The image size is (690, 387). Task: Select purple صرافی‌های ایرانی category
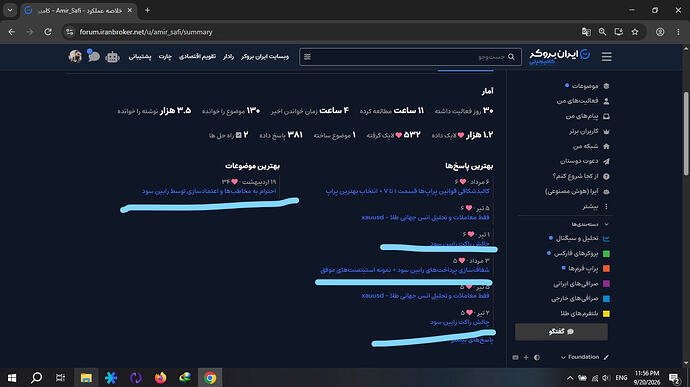coord(581,284)
